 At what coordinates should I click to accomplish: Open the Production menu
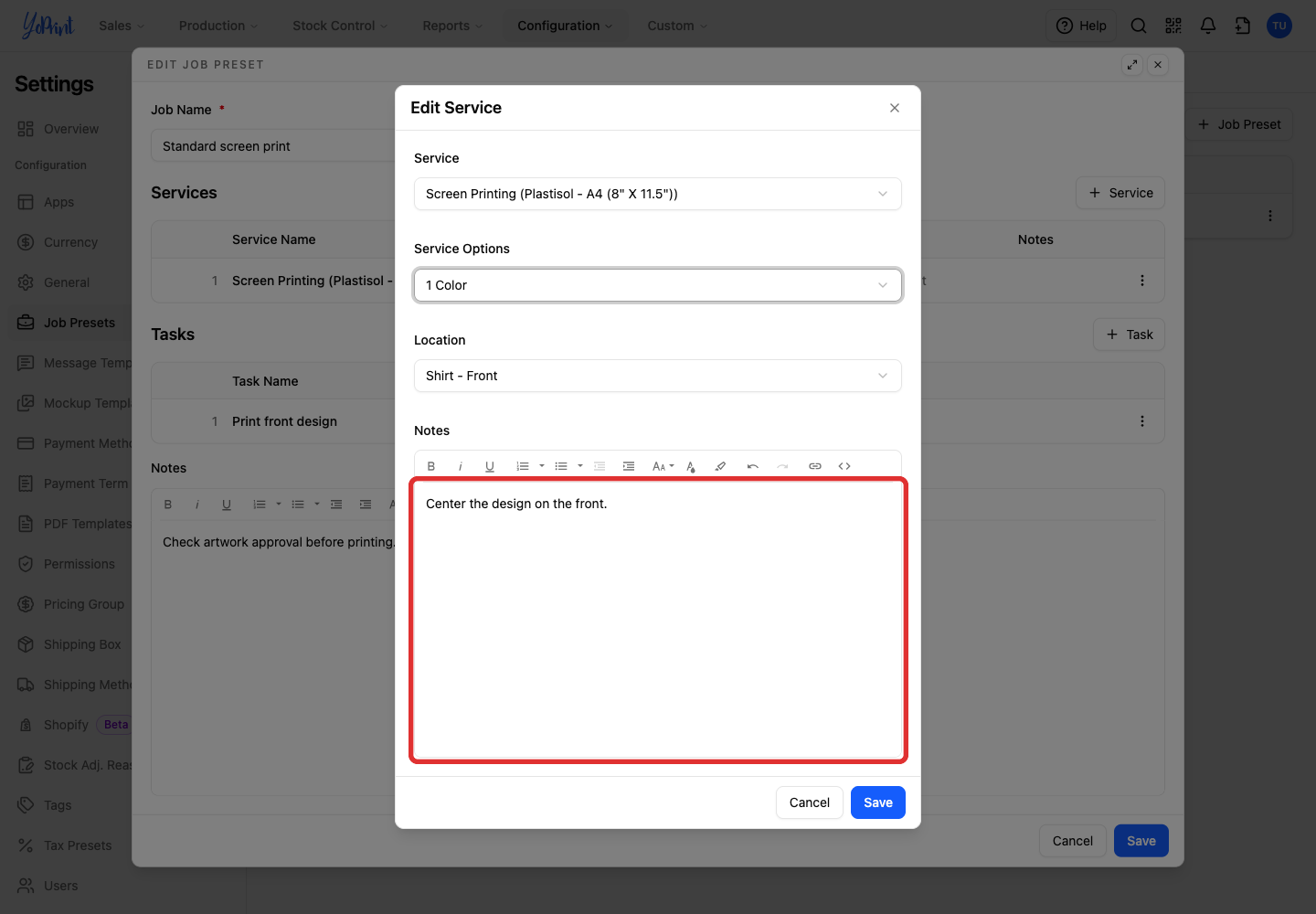click(x=218, y=26)
